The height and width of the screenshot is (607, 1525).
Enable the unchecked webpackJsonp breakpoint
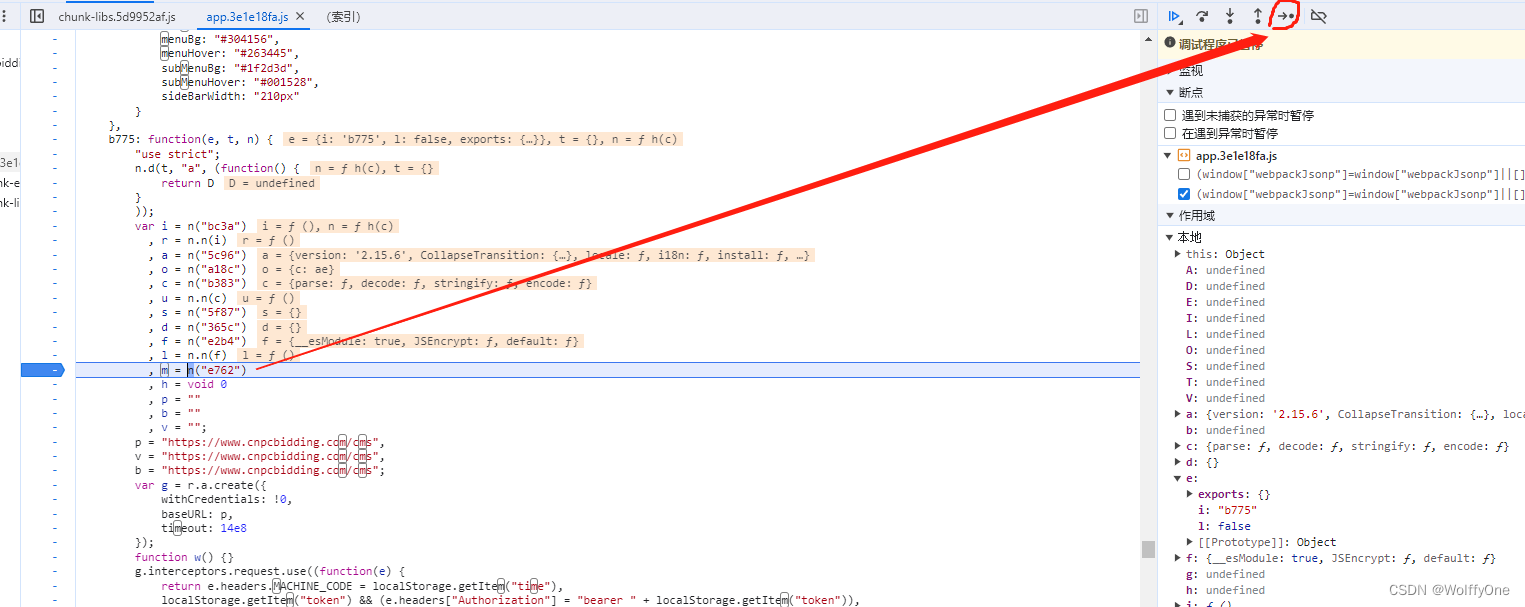click(x=1184, y=174)
